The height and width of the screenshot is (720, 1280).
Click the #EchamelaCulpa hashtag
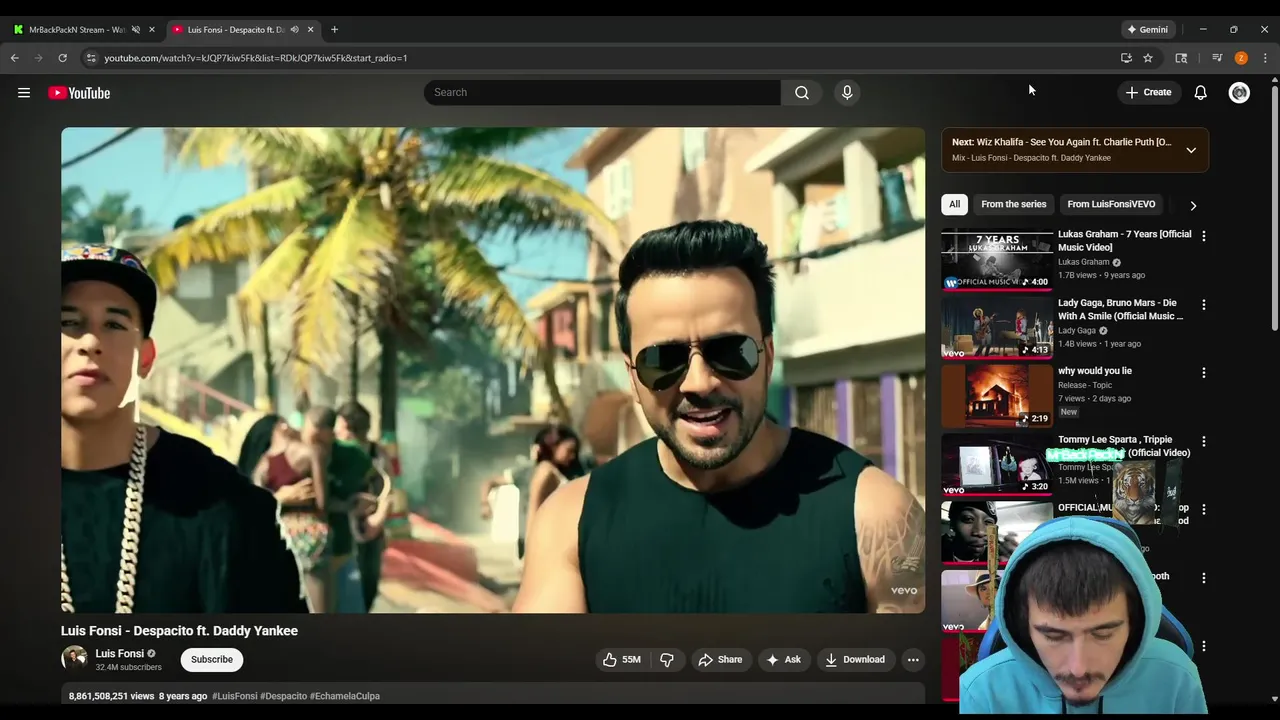pos(344,696)
